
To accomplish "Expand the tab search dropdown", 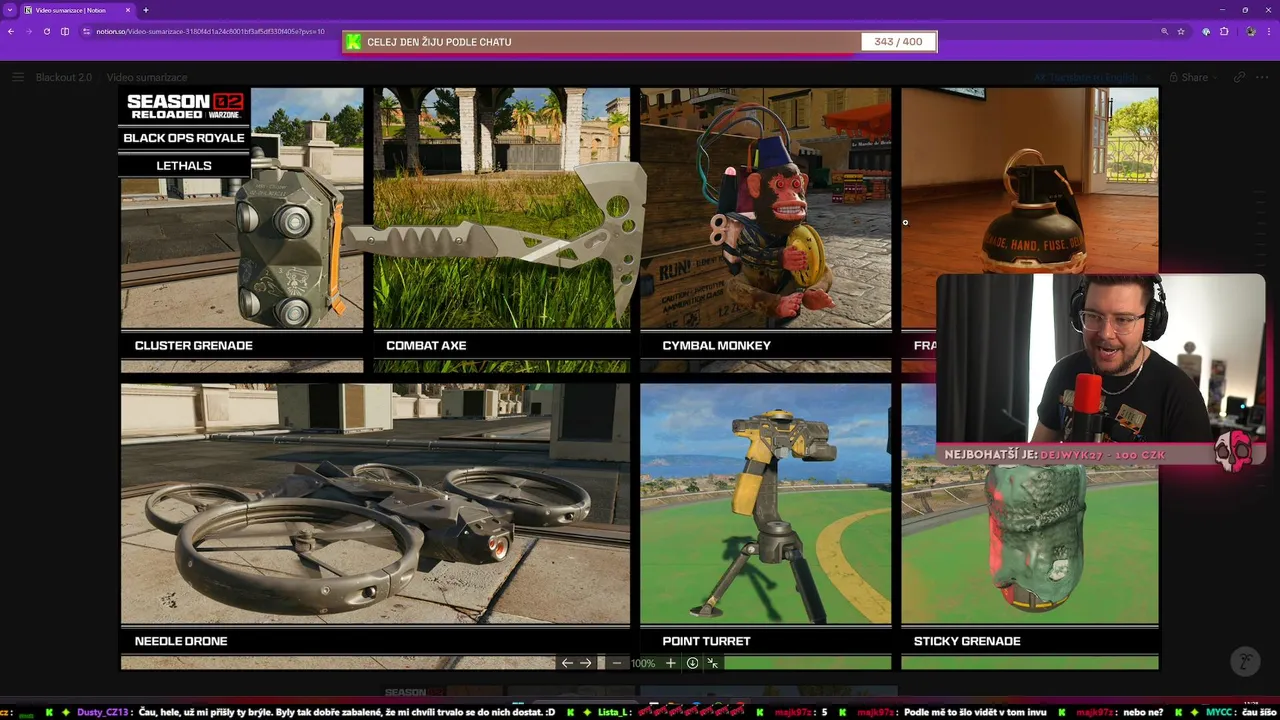I will [9, 10].
